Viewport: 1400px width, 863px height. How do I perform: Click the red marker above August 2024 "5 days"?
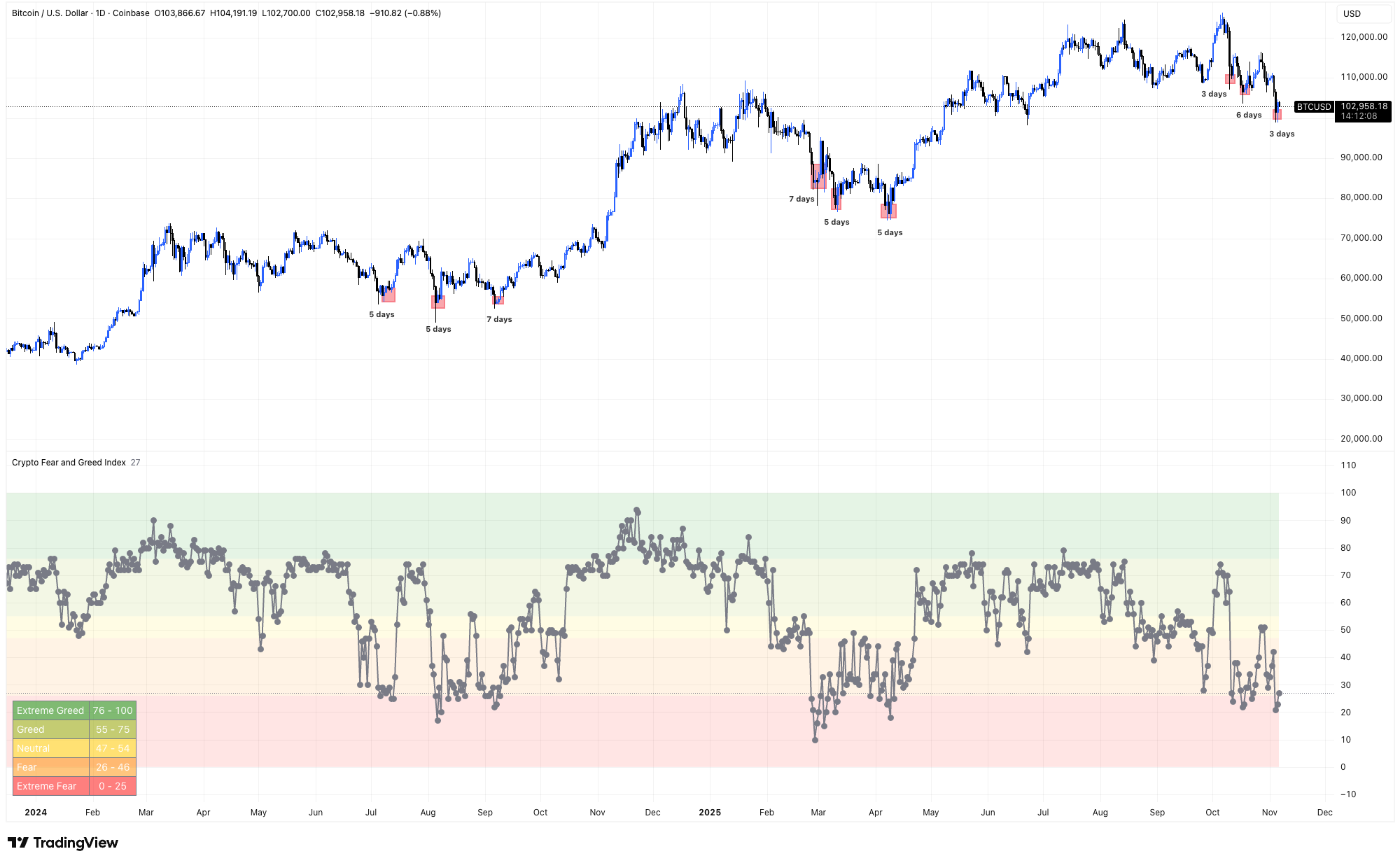(438, 302)
